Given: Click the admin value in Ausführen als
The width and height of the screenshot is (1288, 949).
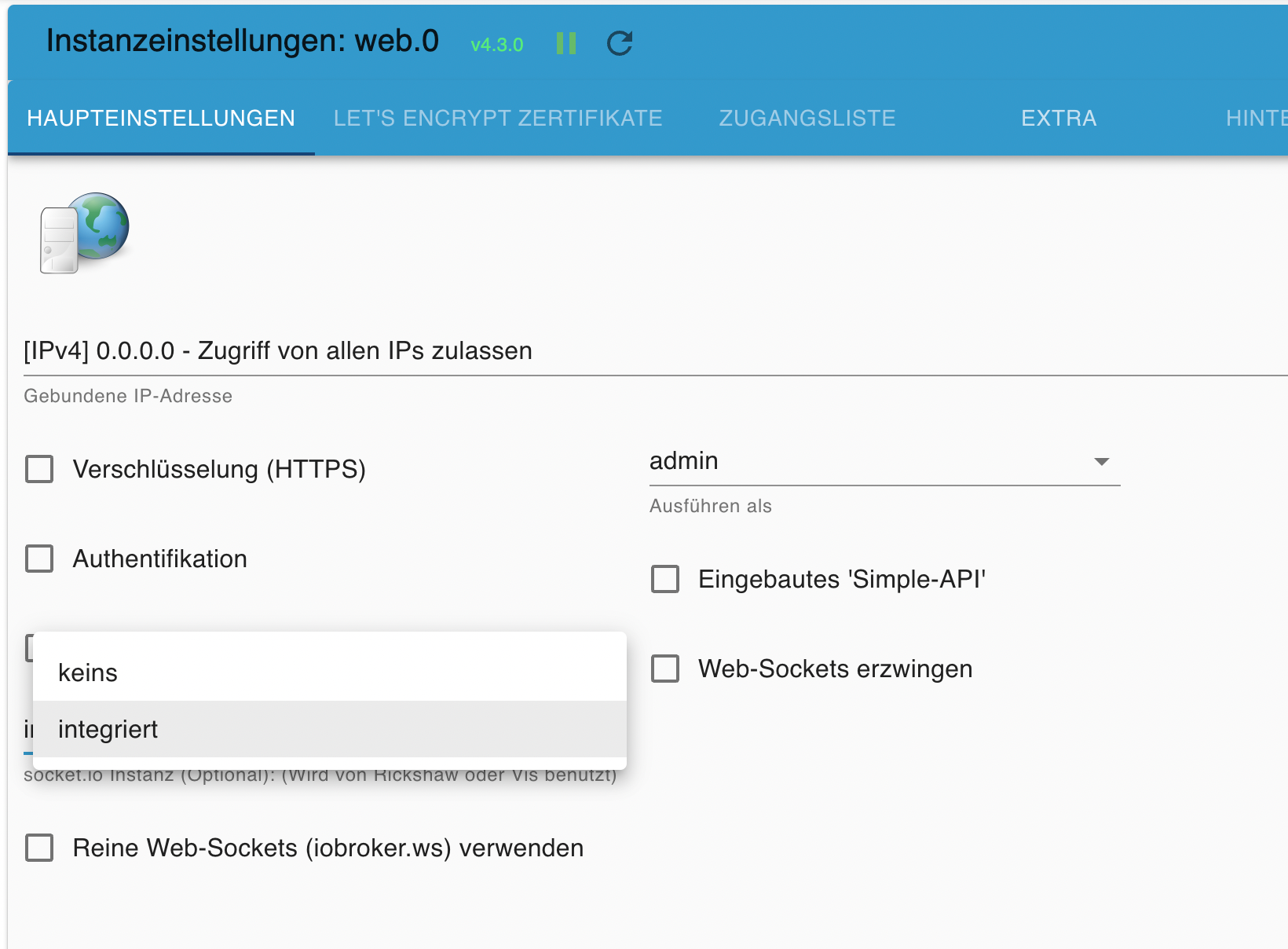Looking at the screenshot, I should [684, 460].
